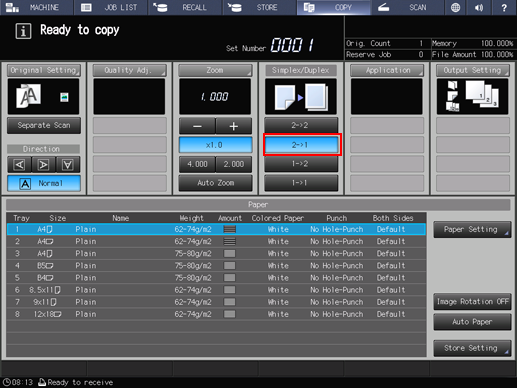Open the MACHINE tab
The height and width of the screenshot is (388, 517).
coord(37,7)
